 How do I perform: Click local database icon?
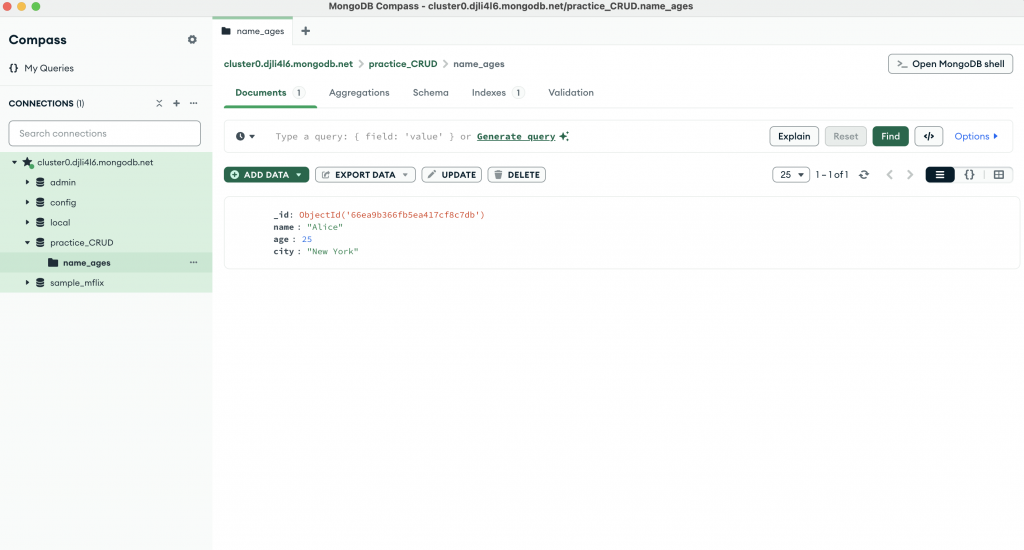[x=40, y=222]
